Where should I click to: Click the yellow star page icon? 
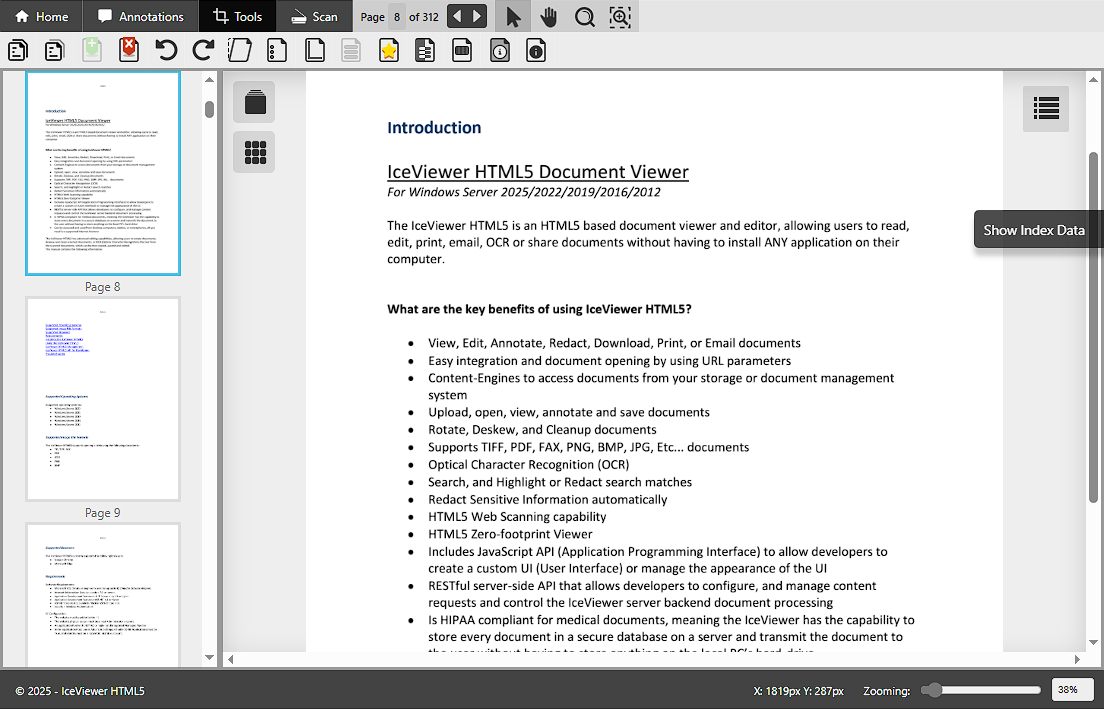point(389,50)
